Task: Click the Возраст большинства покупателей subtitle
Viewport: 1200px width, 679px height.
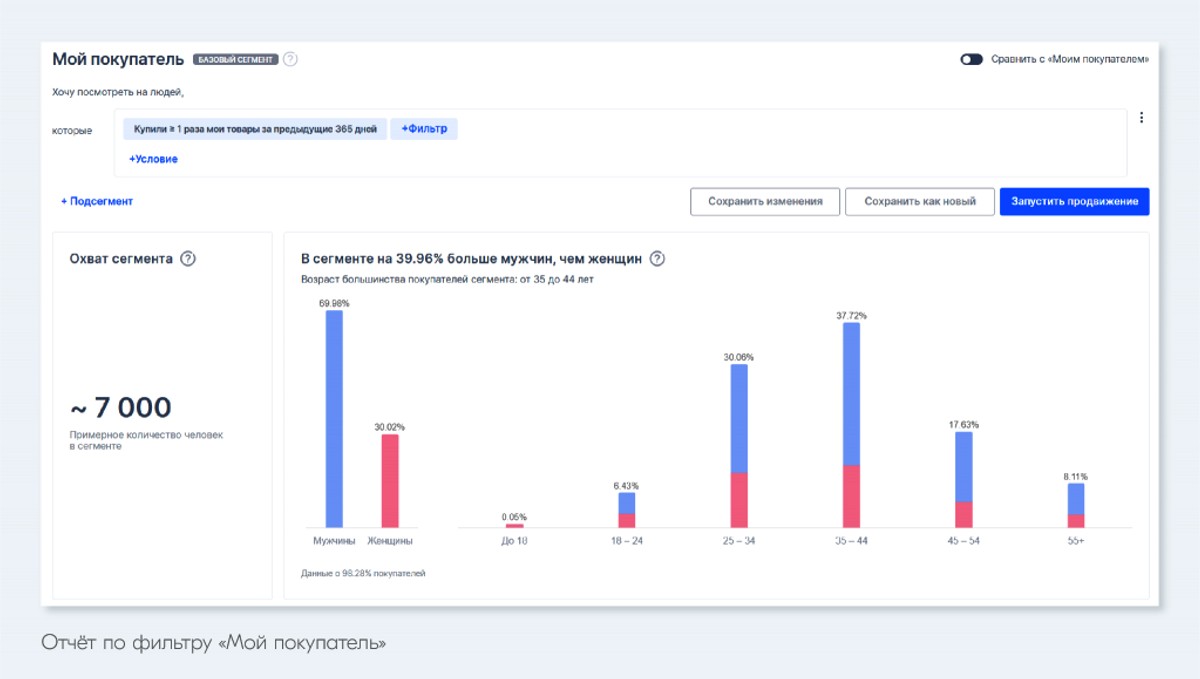Action: [447, 280]
